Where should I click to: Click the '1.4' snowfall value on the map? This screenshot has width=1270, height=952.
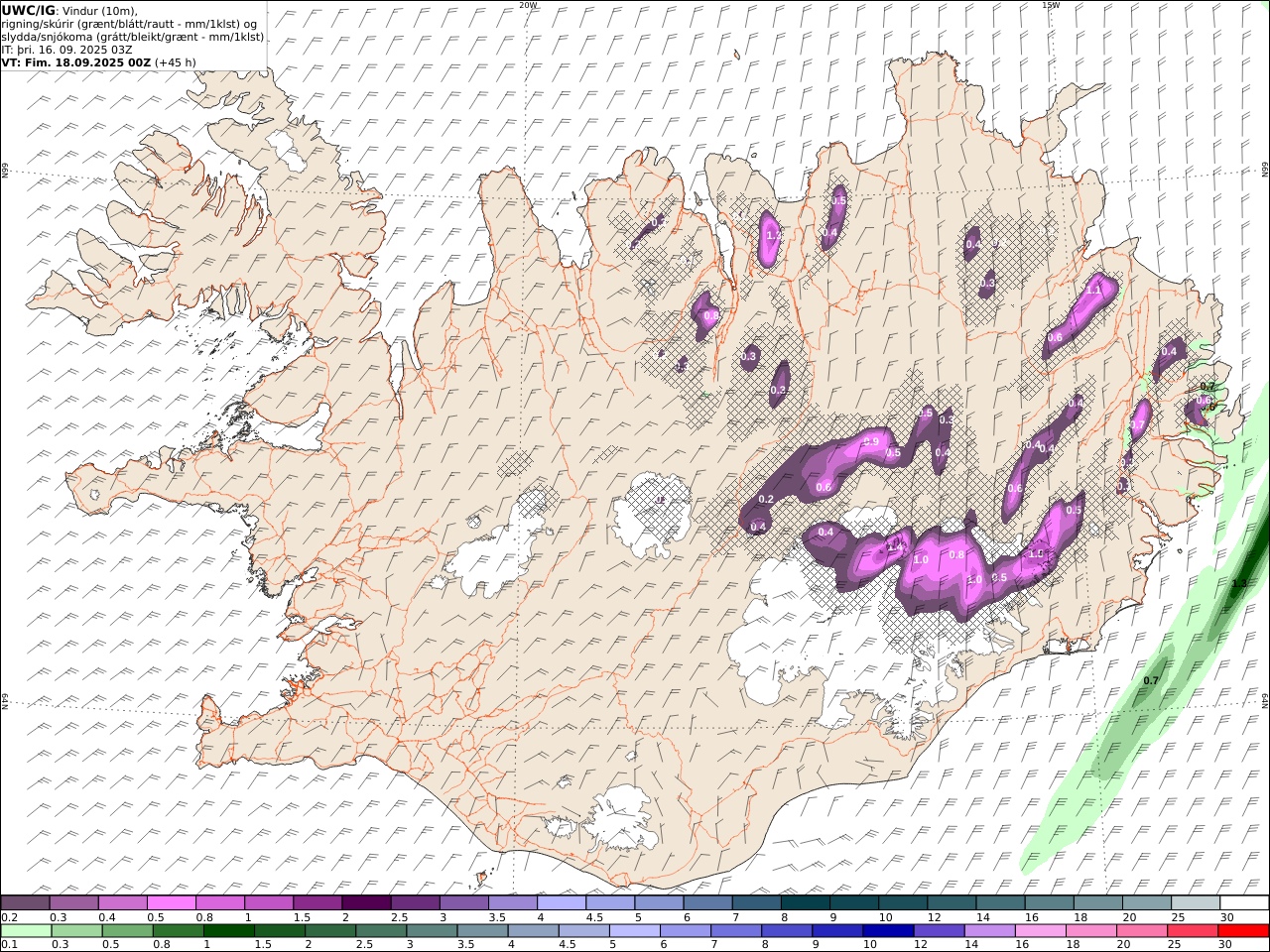[x=895, y=547]
